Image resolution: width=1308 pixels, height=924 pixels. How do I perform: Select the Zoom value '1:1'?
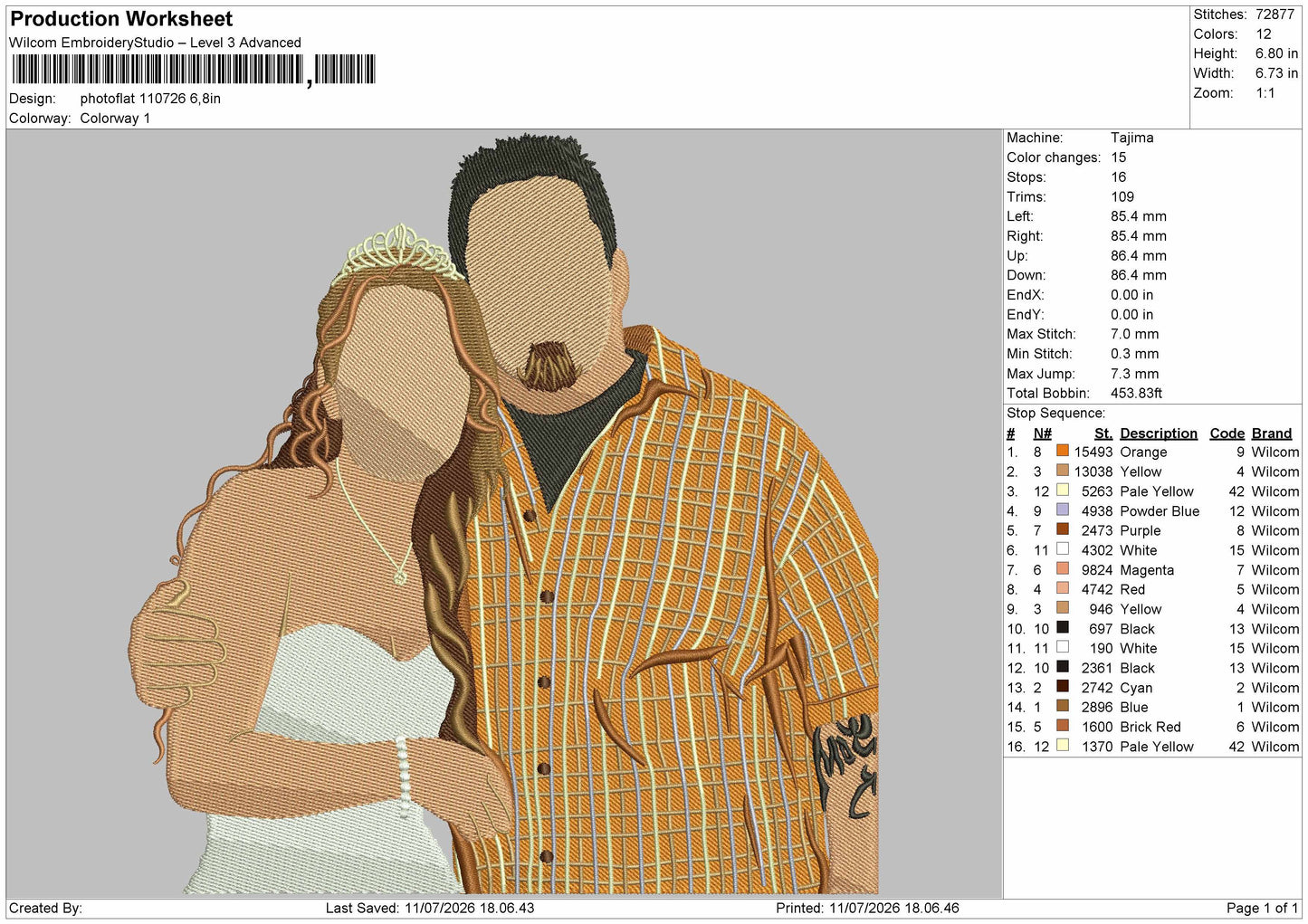click(x=1265, y=93)
